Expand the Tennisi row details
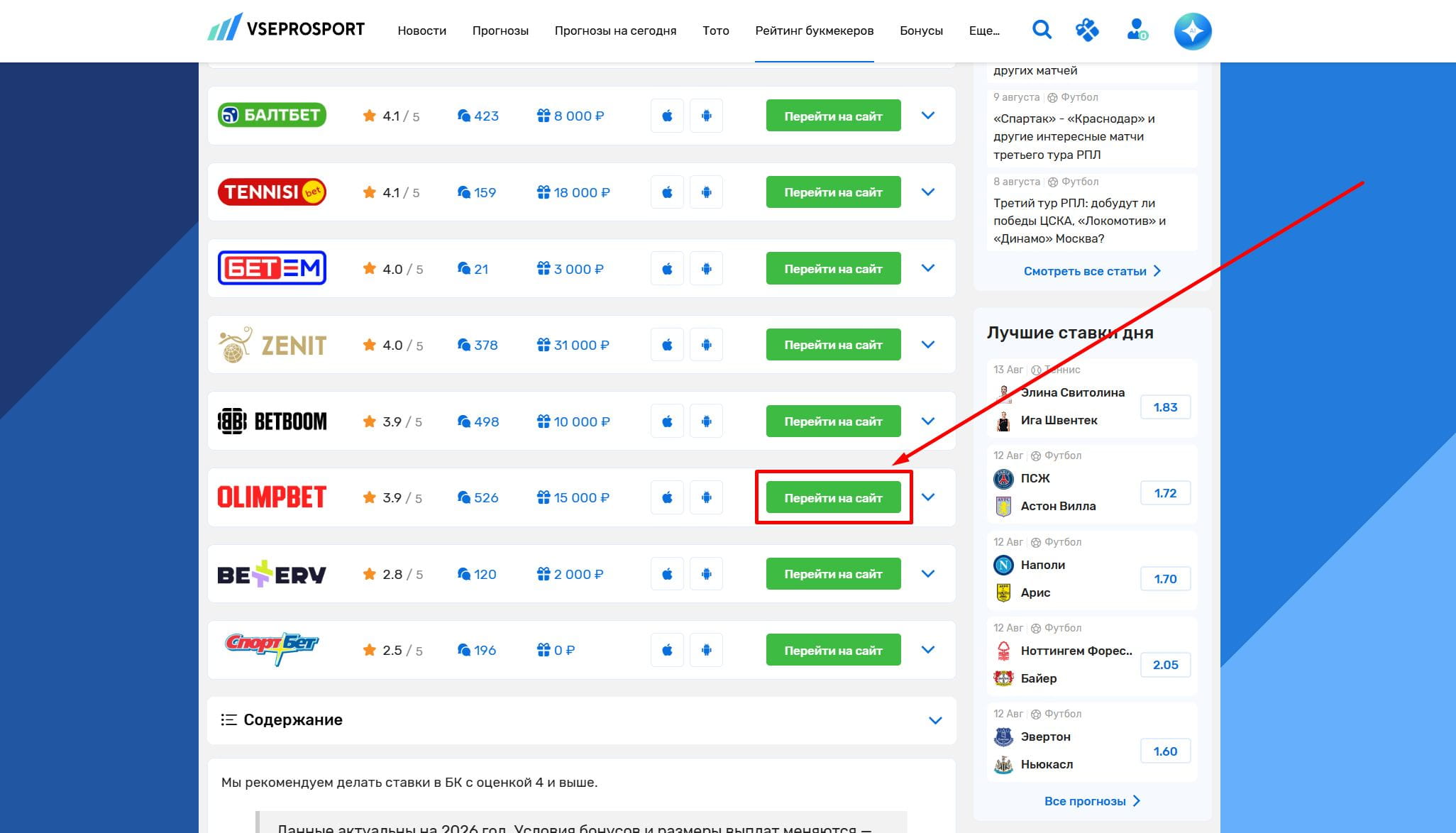 [x=928, y=192]
